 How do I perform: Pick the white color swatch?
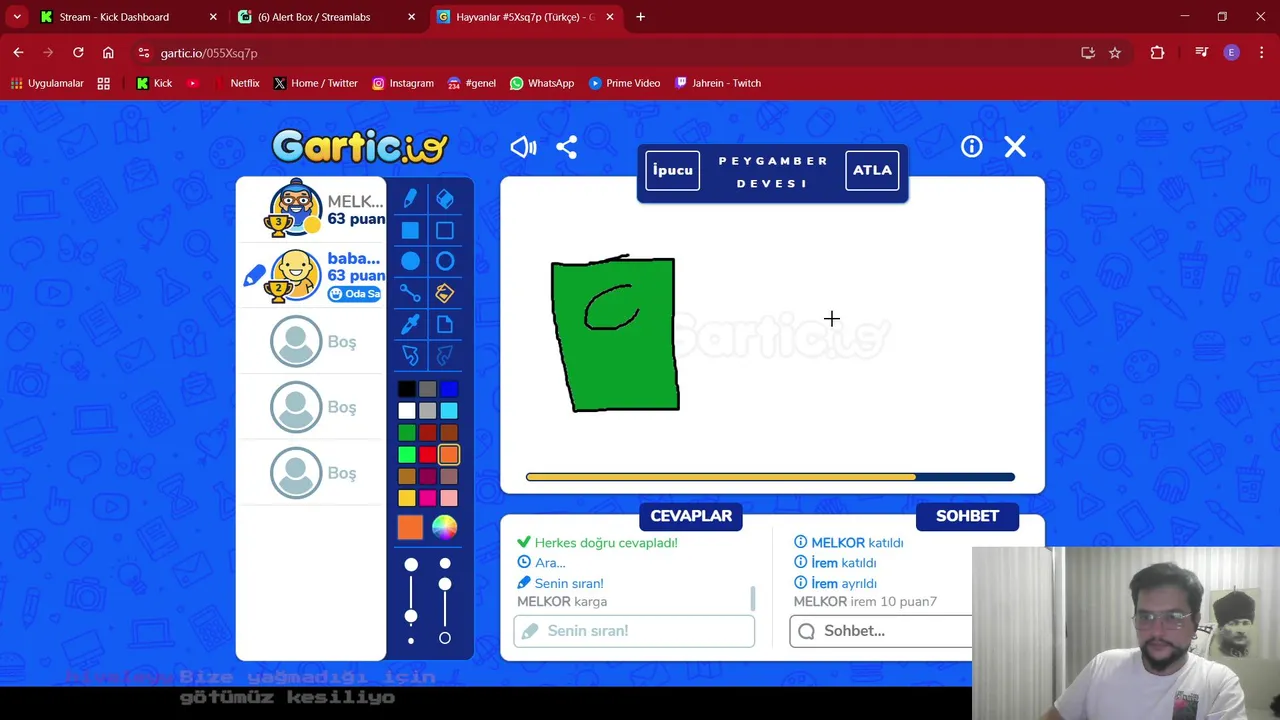tap(406, 411)
